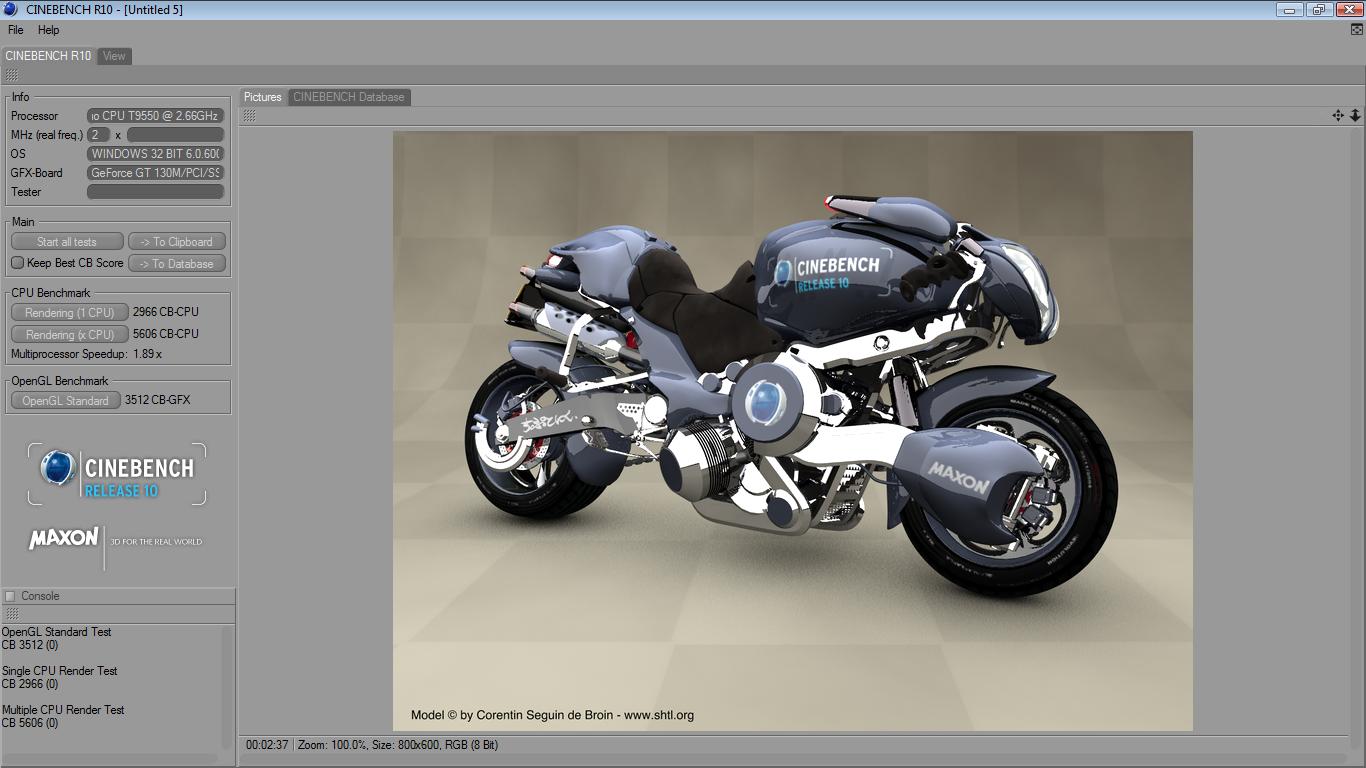Click the Single CPU Render Test console line
Image resolution: width=1366 pixels, height=768 pixels.
(x=60, y=671)
